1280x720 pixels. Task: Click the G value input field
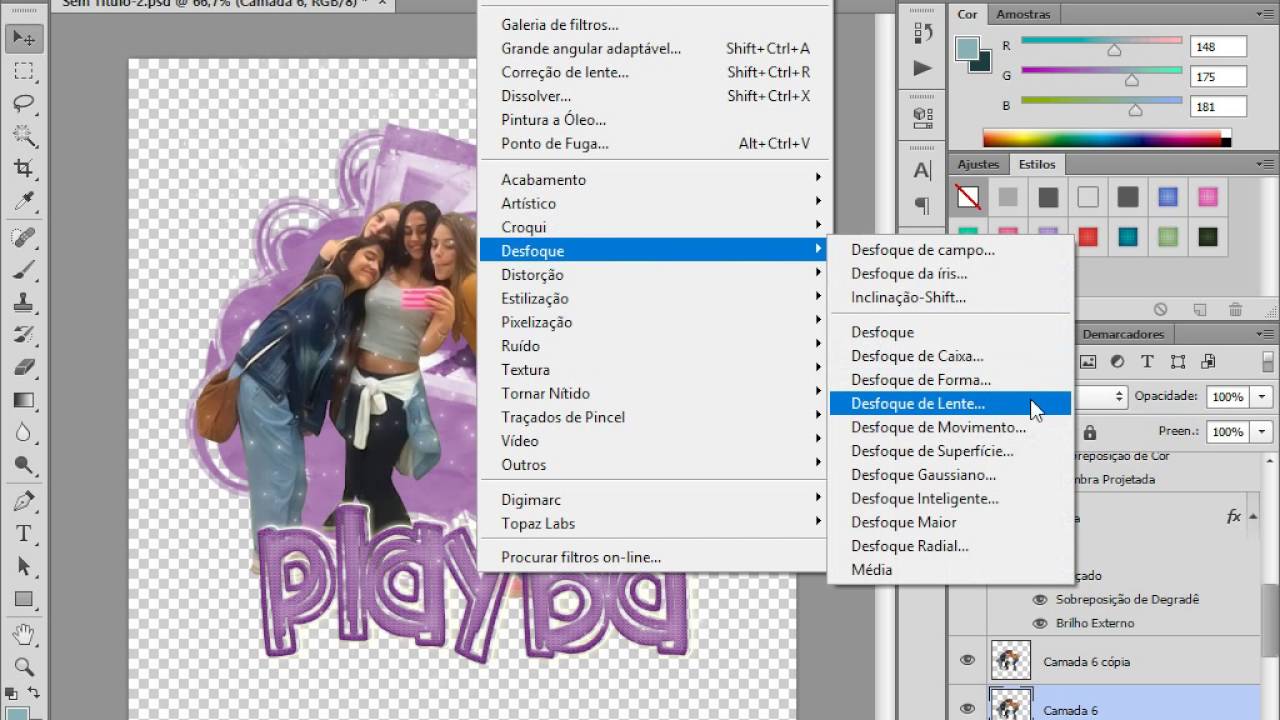(x=1218, y=76)
